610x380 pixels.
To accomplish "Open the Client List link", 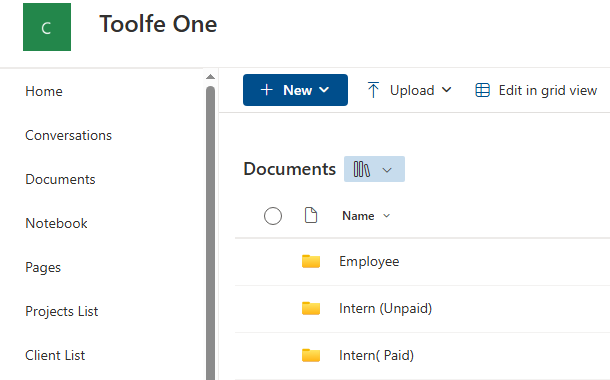I will 55,355.
